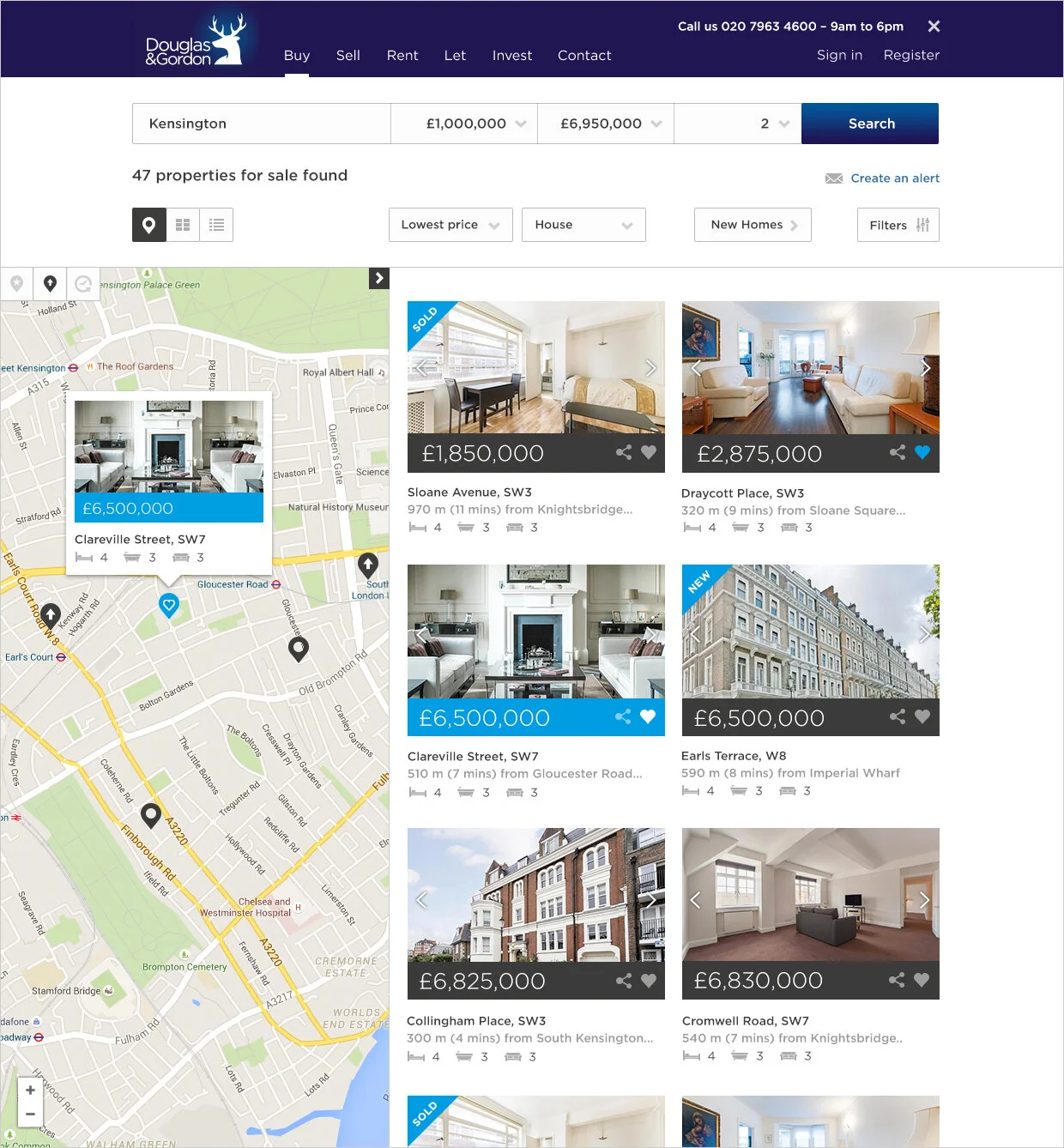Click the map pin on Finborough Rd
Screen dimensions: 1064x1148
pyautogui.click(x=151, y=816)
